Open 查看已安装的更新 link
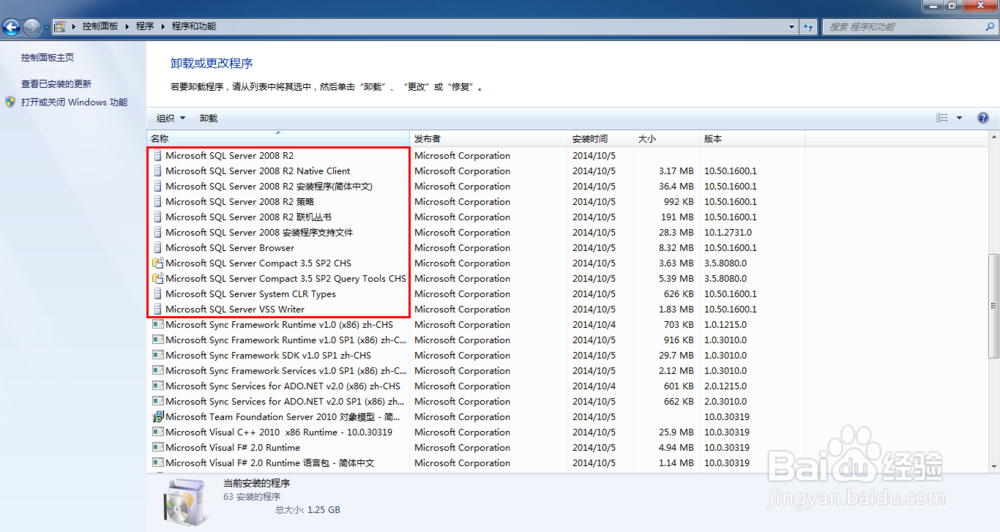1000x532 pixels. coord(56,84)
